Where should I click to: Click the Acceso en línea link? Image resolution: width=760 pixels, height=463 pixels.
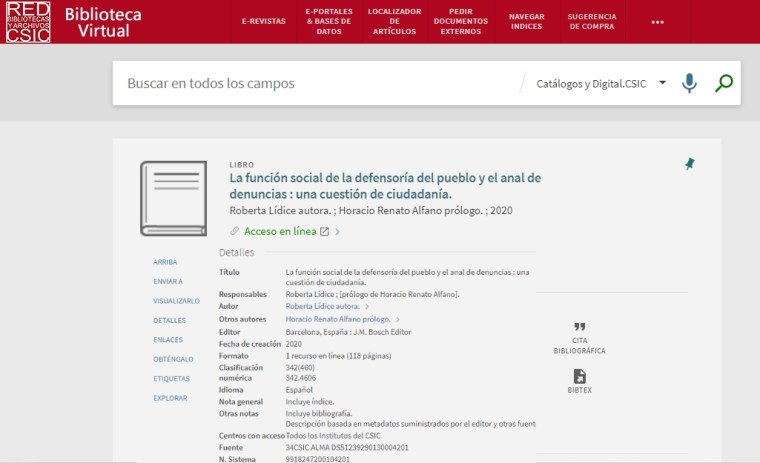coord(280,231)
